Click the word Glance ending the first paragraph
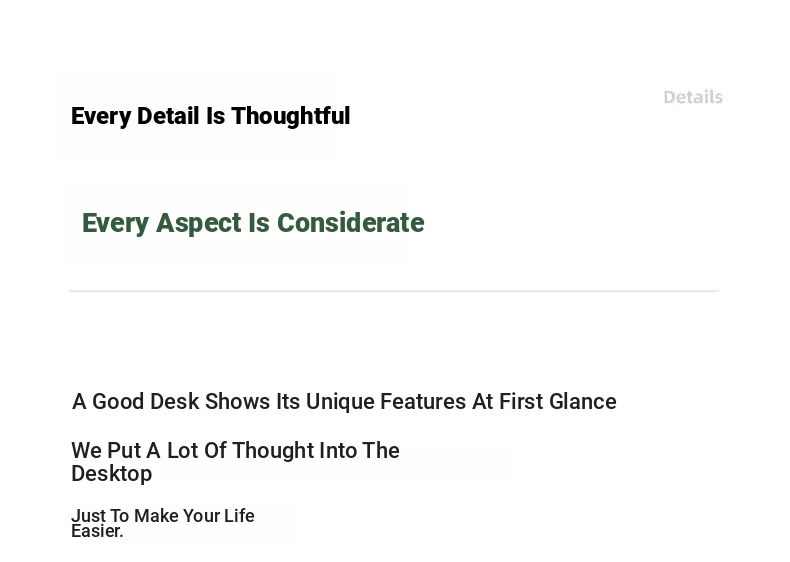Screen dimensions: 790x562 [x=583, y=402]
